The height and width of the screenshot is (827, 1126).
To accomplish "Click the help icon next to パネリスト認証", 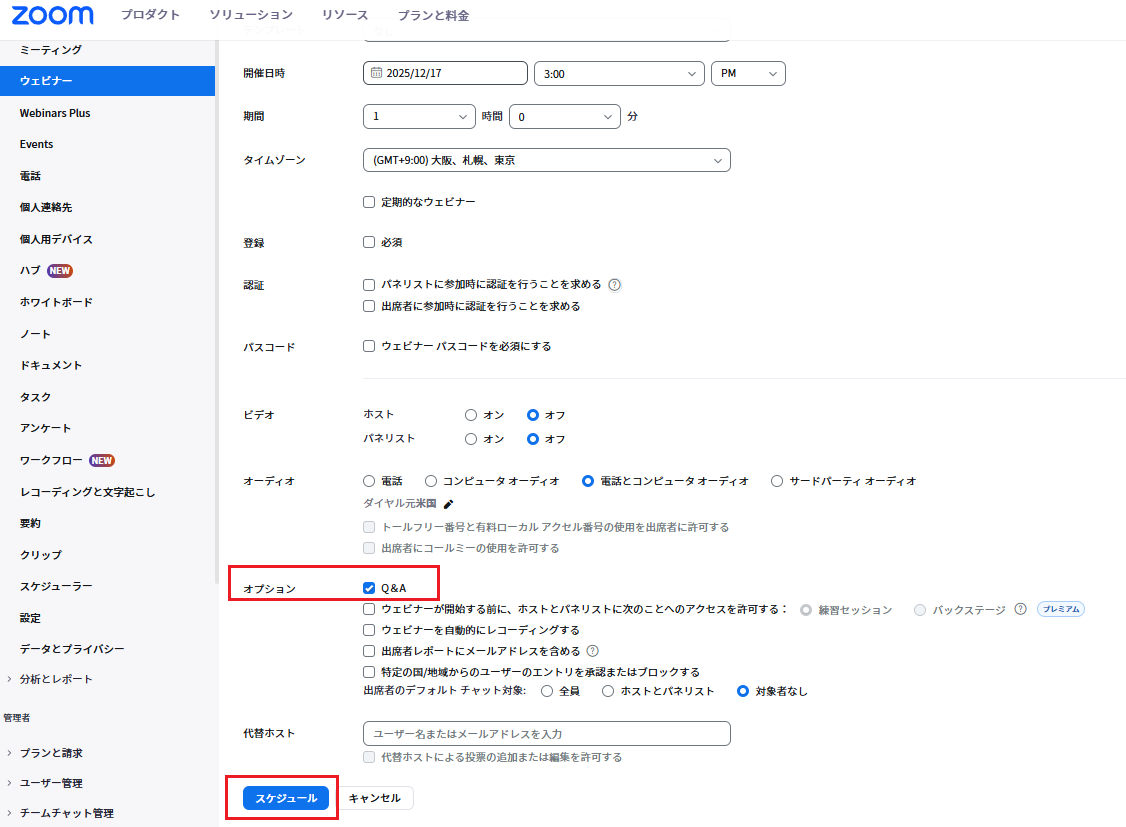I will (x=615, y=284).
